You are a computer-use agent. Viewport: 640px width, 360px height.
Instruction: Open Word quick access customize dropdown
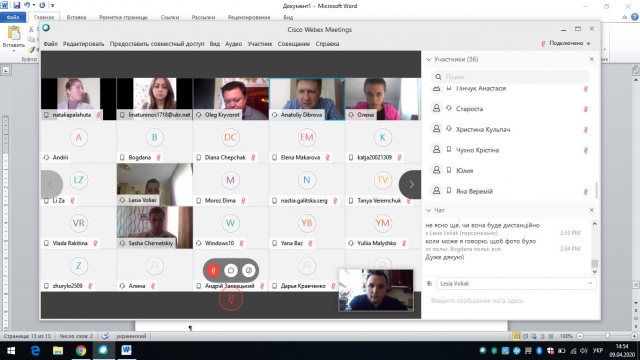tap(53, 5)
